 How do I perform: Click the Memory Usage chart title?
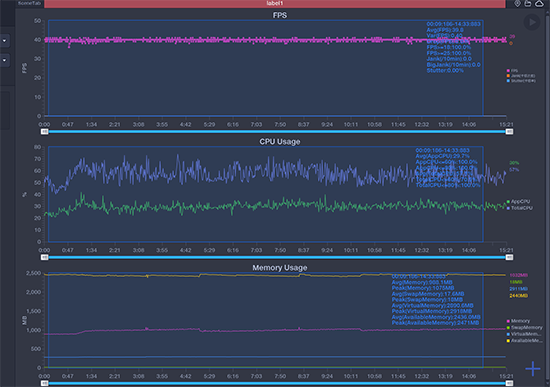point(280,268)
